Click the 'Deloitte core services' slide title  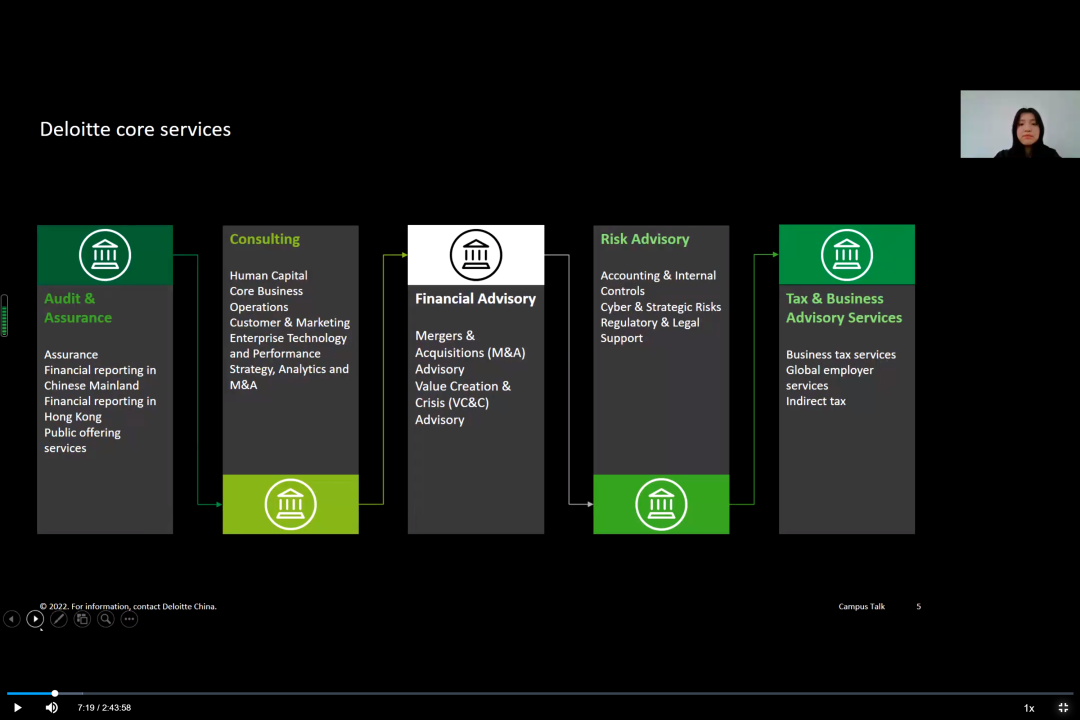click(x=135, y=129)
